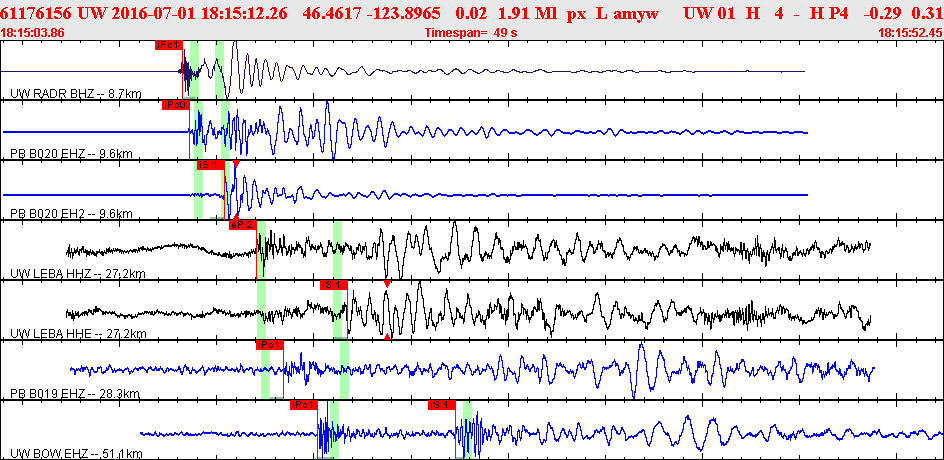944x460 pixels.
Task: Click the channel label PB B019 EHZ -- 28.3km
Action: click(75, 394)
